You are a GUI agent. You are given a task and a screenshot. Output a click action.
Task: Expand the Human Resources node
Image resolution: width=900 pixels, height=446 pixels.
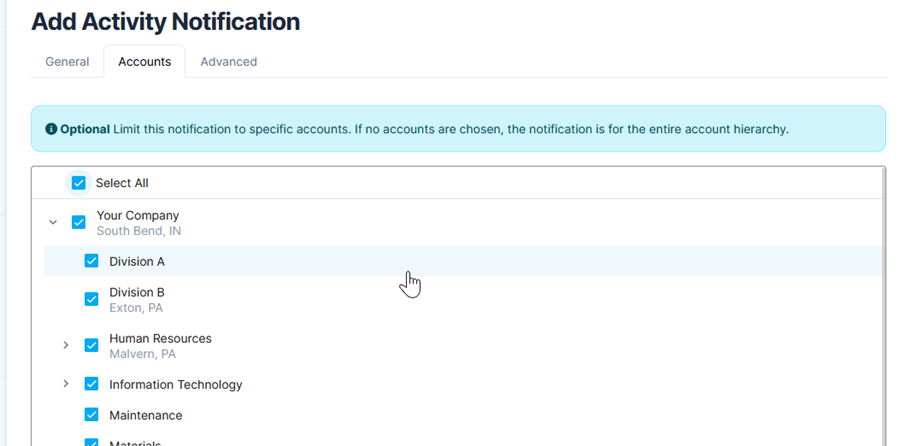pos(66,345)
